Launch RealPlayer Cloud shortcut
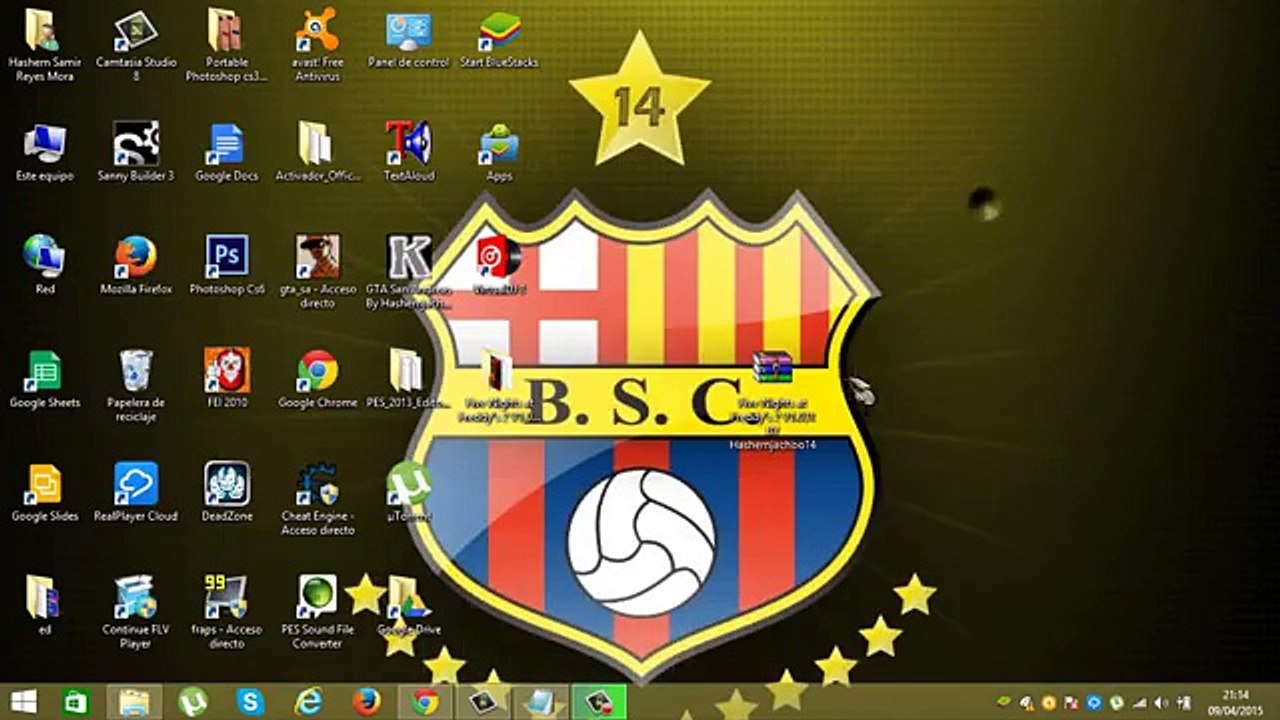This screenshot has width=1280, height=720. [136, 492]
